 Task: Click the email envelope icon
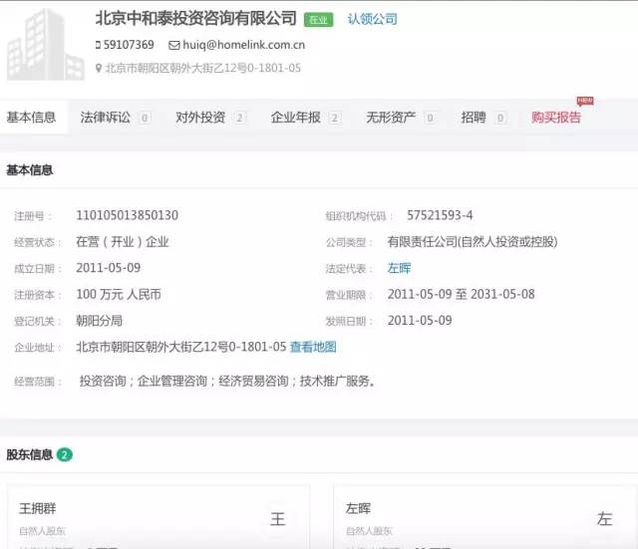click(x=174, y=45)
